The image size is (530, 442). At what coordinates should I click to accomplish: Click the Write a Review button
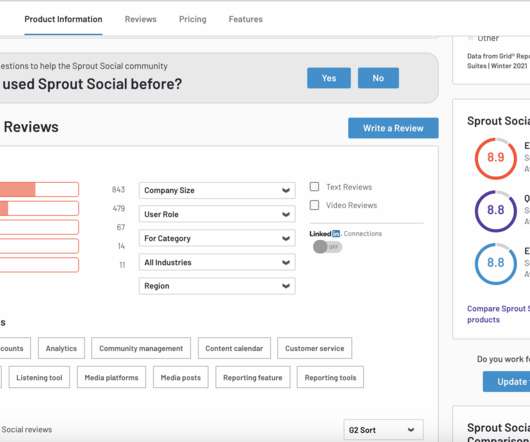[393, 128]
